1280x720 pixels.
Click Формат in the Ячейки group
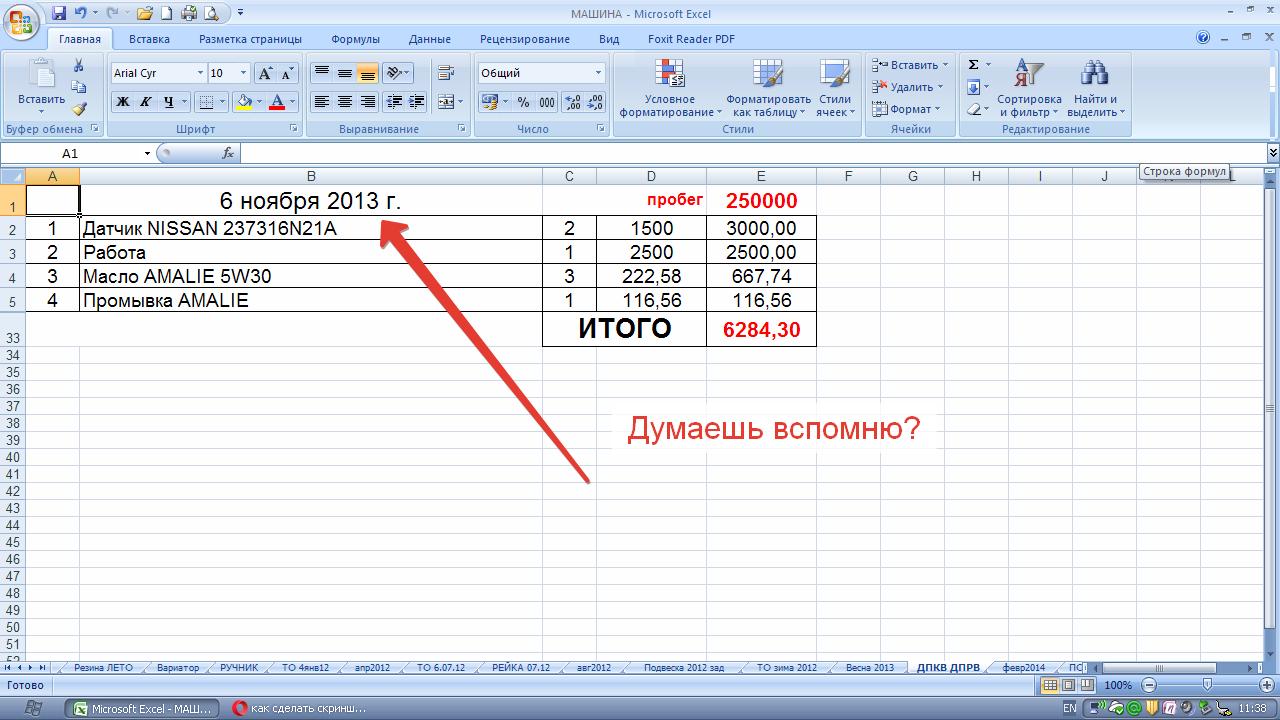point(906,109)
